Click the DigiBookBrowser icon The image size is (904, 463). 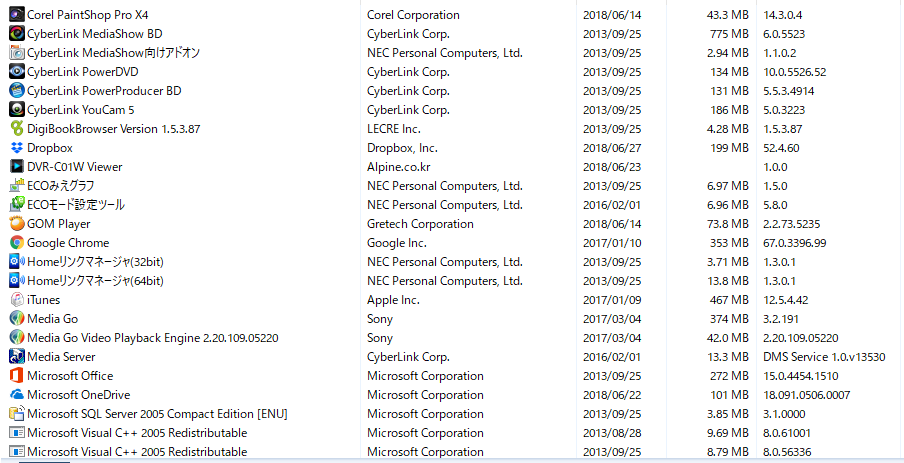[17, 129]
